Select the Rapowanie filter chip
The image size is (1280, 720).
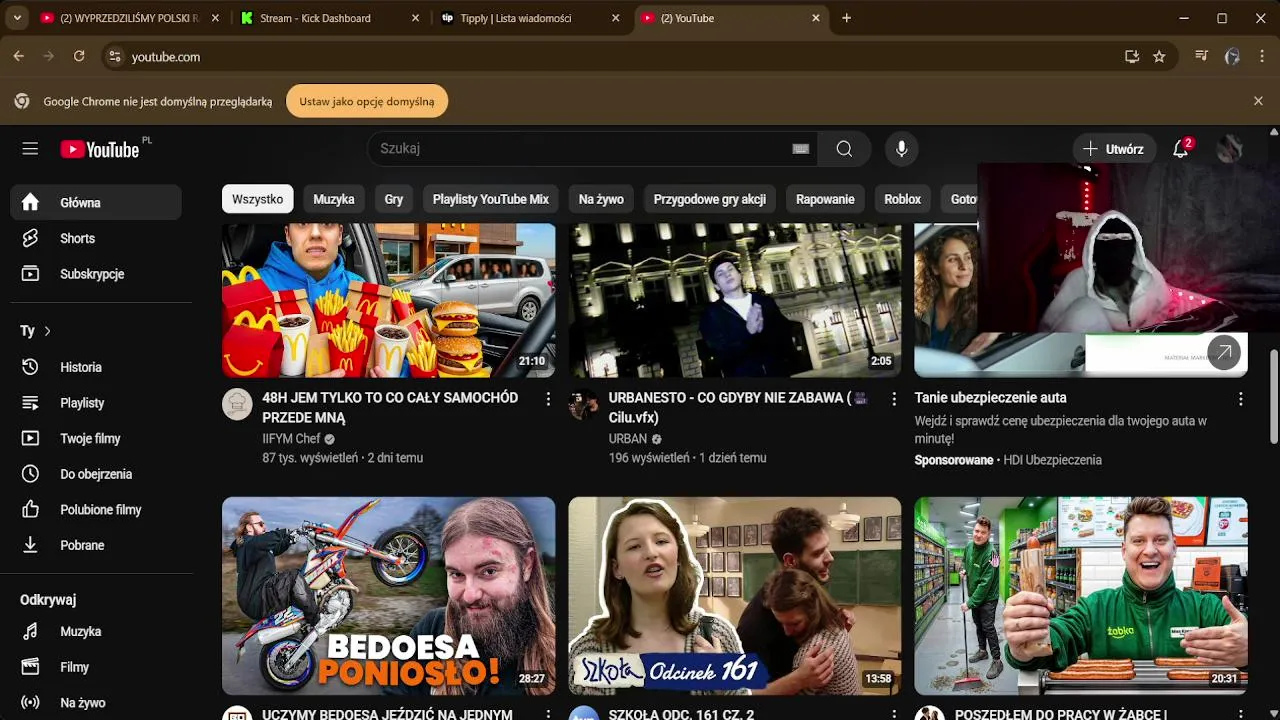click(825, 199)
